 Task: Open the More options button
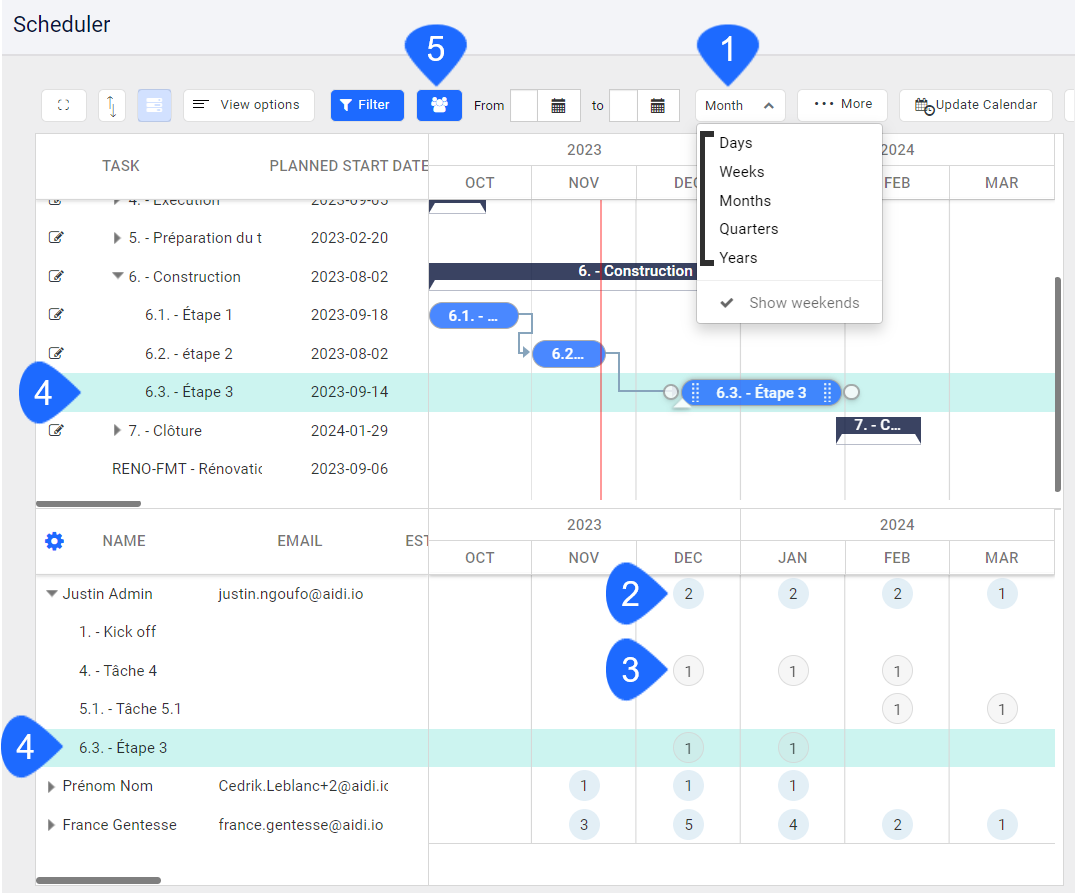click(842, 105)
